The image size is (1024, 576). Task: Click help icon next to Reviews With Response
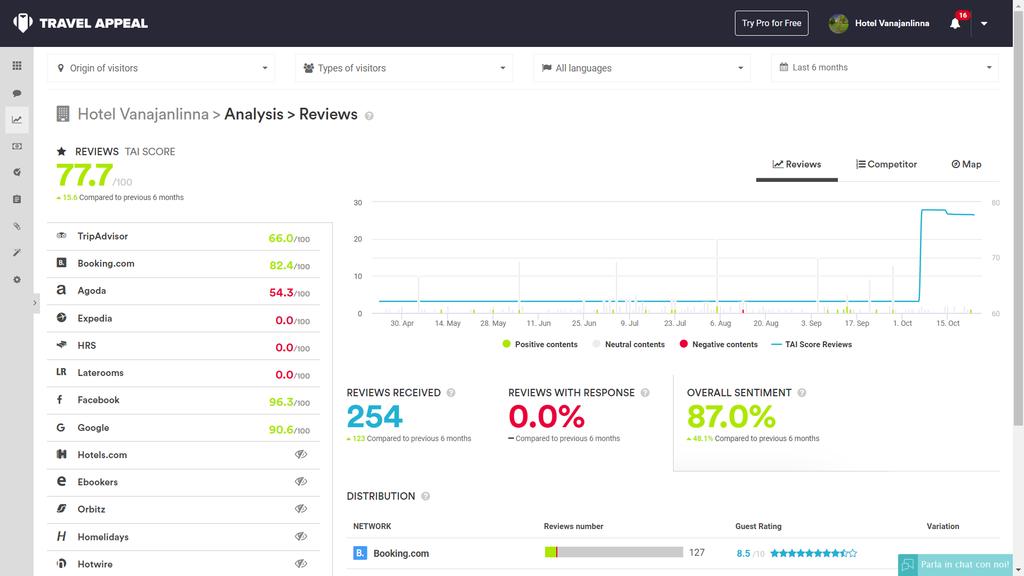645,392
